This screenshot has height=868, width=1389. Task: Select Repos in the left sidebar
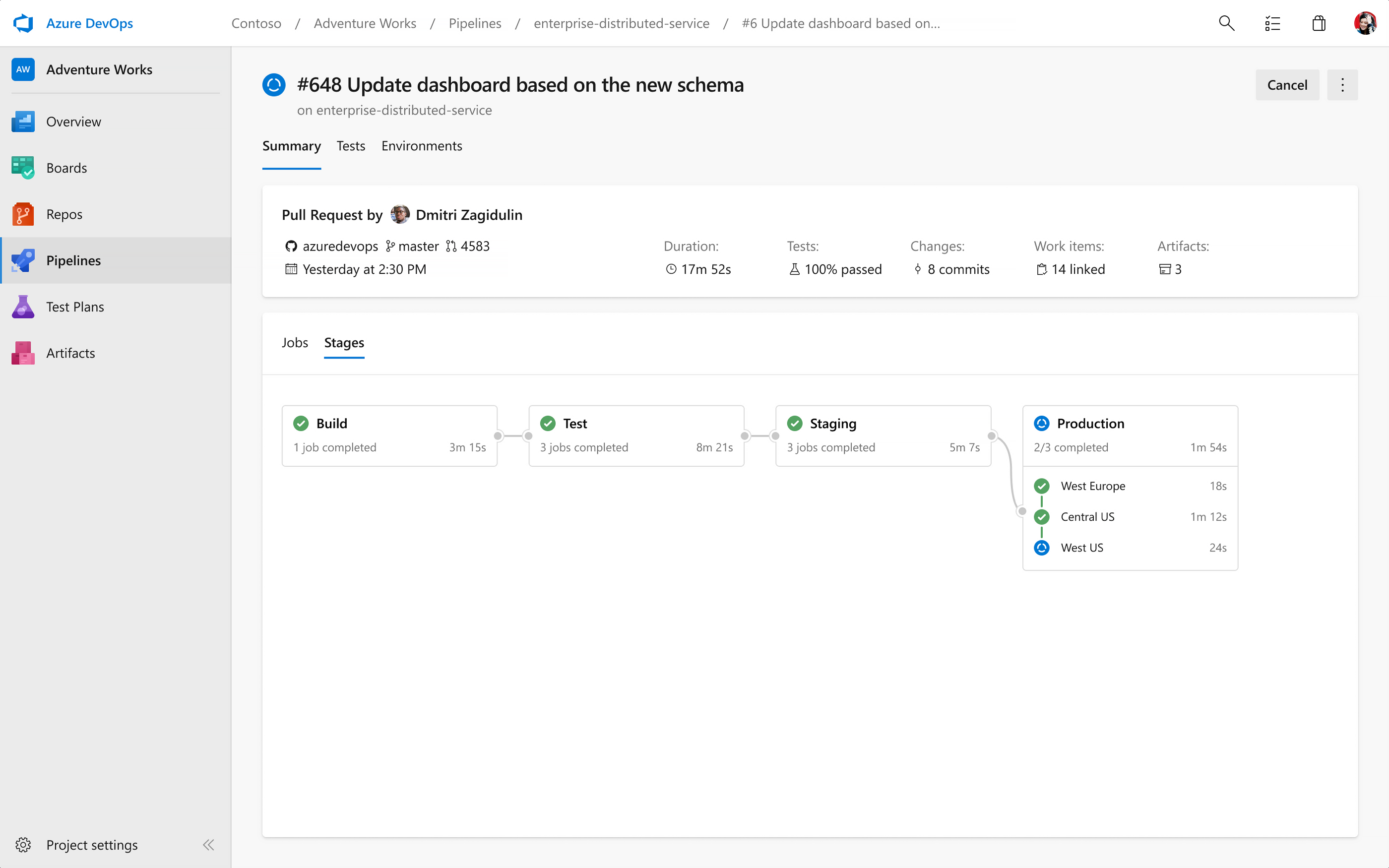tap(63, 214)
